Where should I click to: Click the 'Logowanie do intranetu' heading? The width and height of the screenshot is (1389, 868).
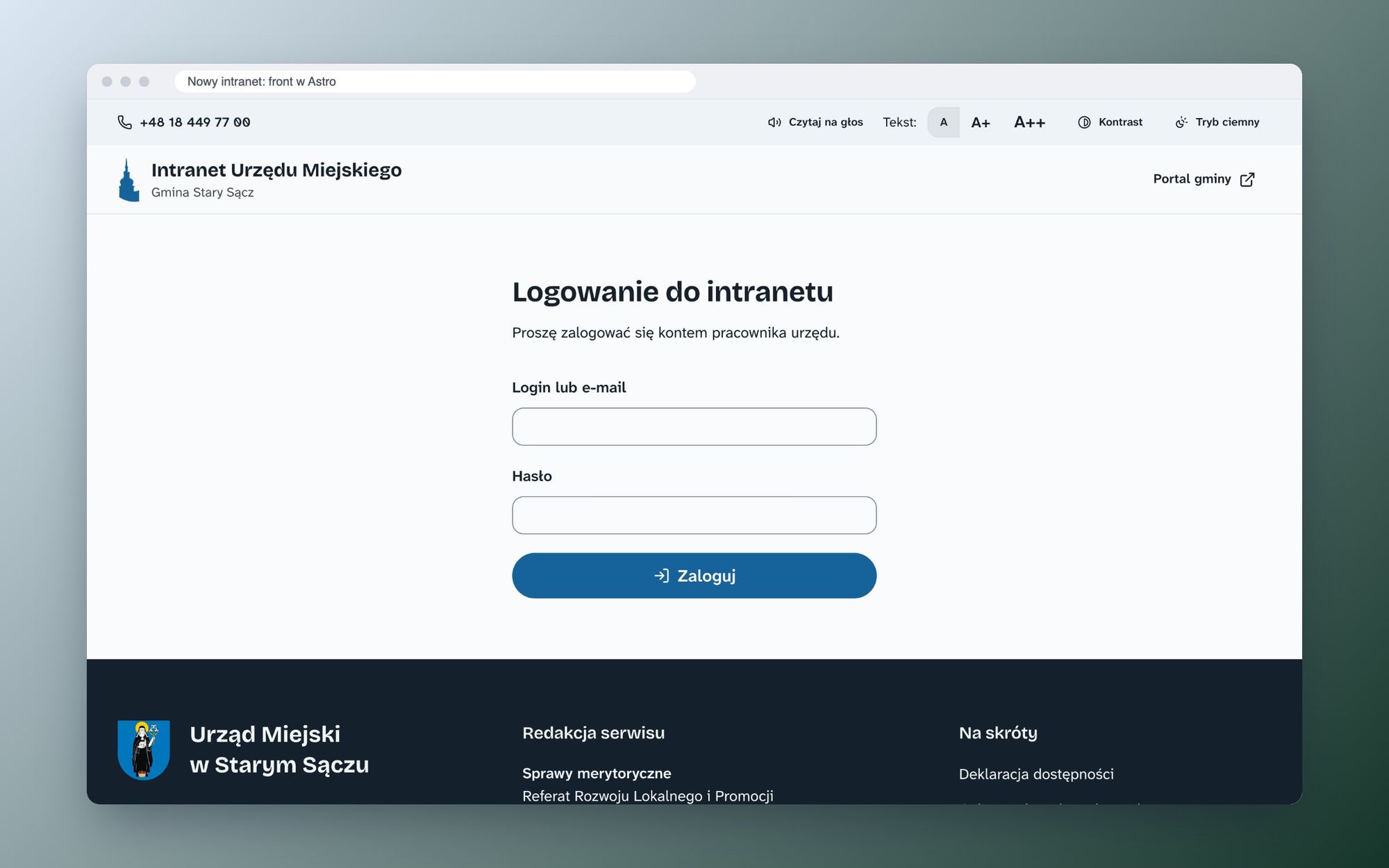click(x=672, y=292)
